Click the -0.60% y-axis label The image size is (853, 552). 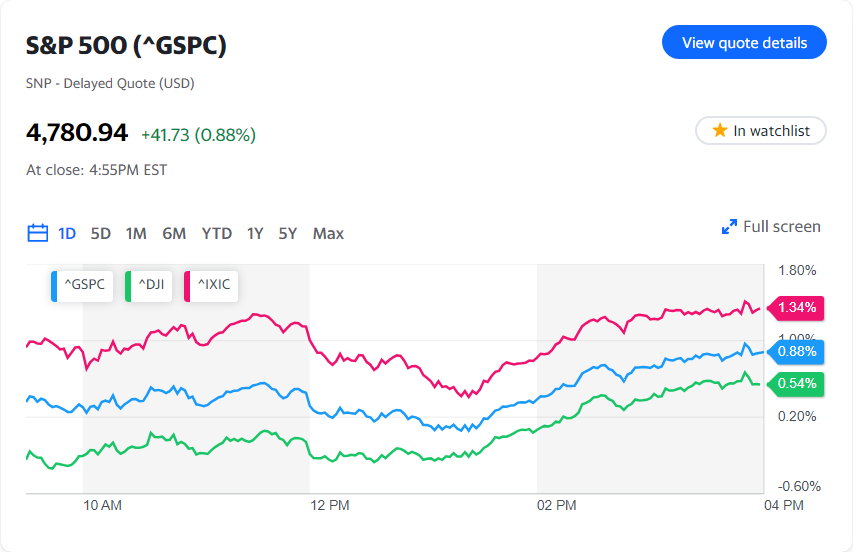point(799,486)
